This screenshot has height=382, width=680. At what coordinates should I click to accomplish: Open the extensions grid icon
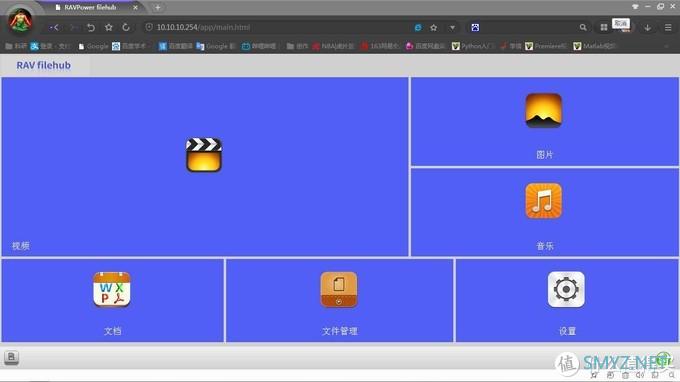click(603, 27)
